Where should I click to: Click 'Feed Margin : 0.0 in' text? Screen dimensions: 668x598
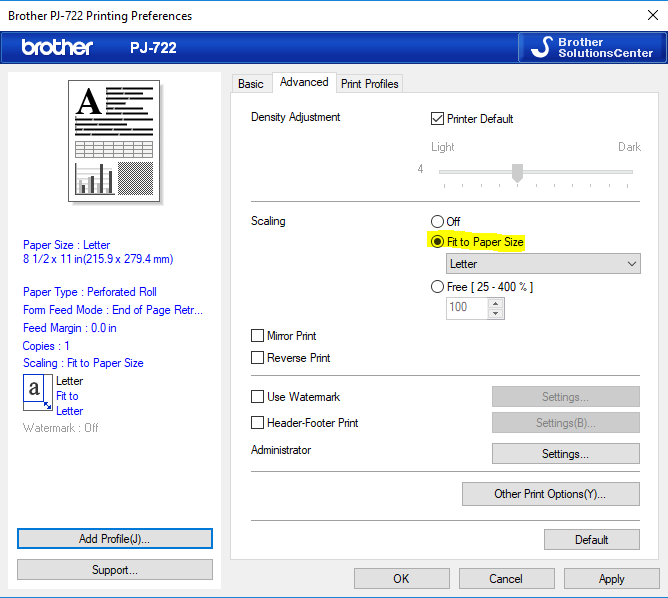69,328
